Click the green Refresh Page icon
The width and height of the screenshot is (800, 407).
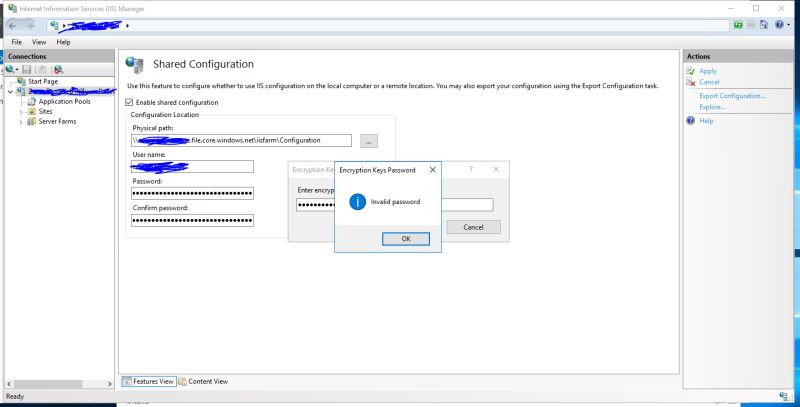tap(738, 24)
